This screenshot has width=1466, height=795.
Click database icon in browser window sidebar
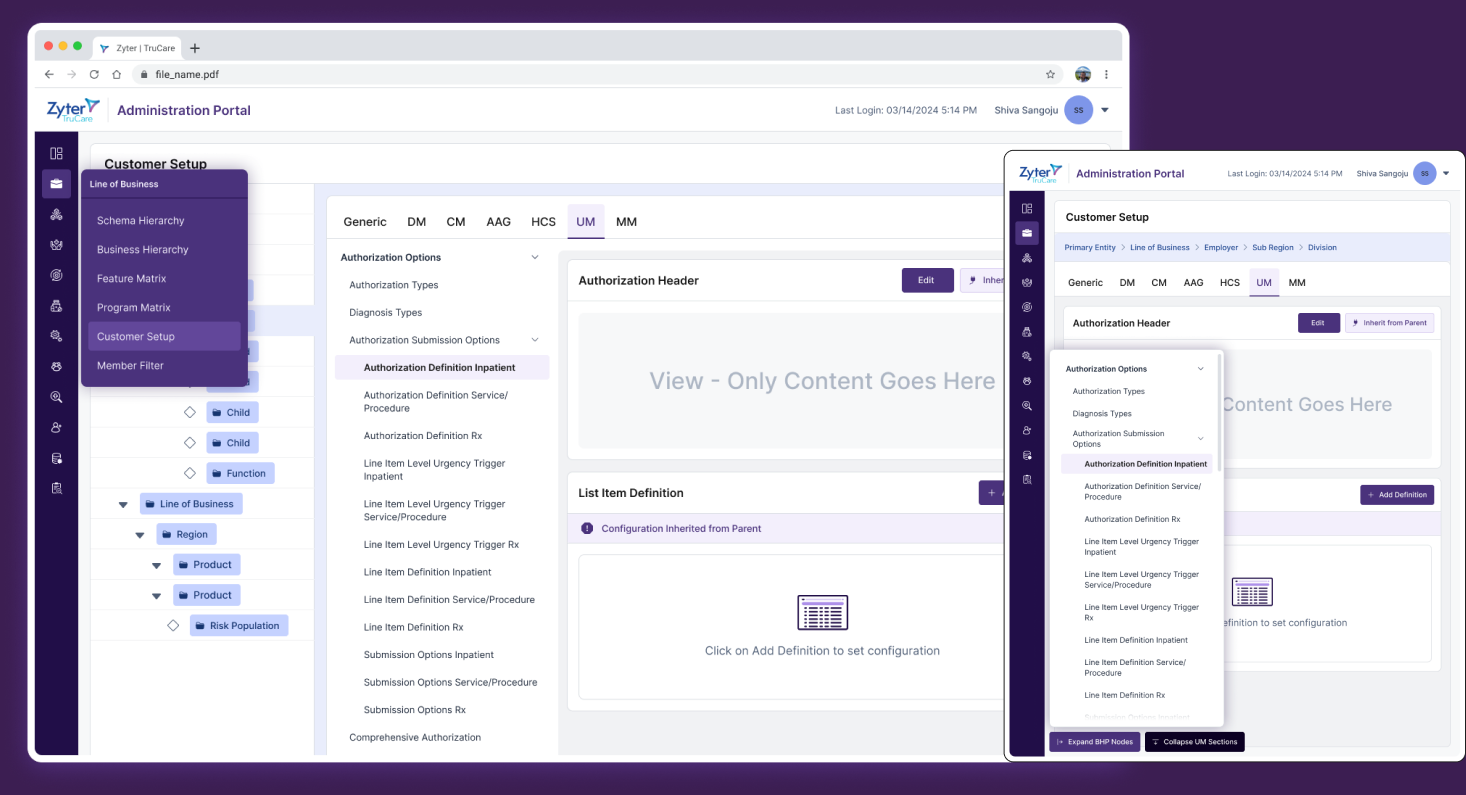tap(56, 458)
